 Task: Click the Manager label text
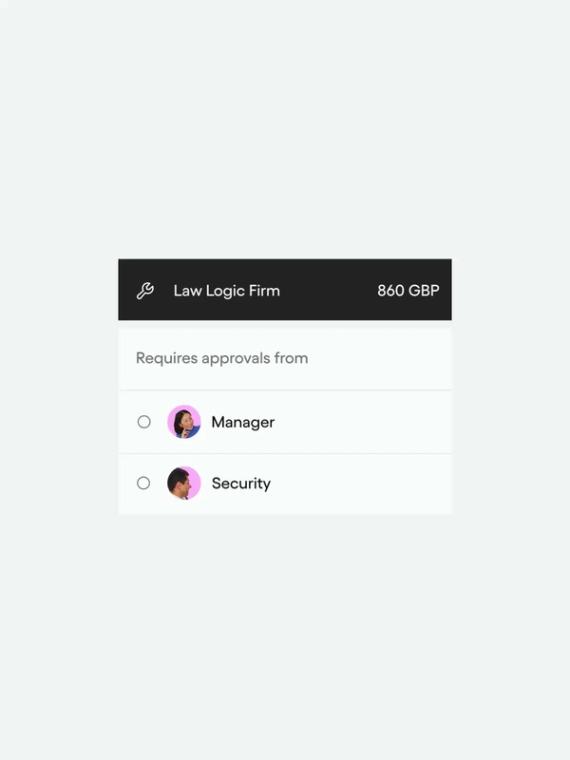pos(243,422)
